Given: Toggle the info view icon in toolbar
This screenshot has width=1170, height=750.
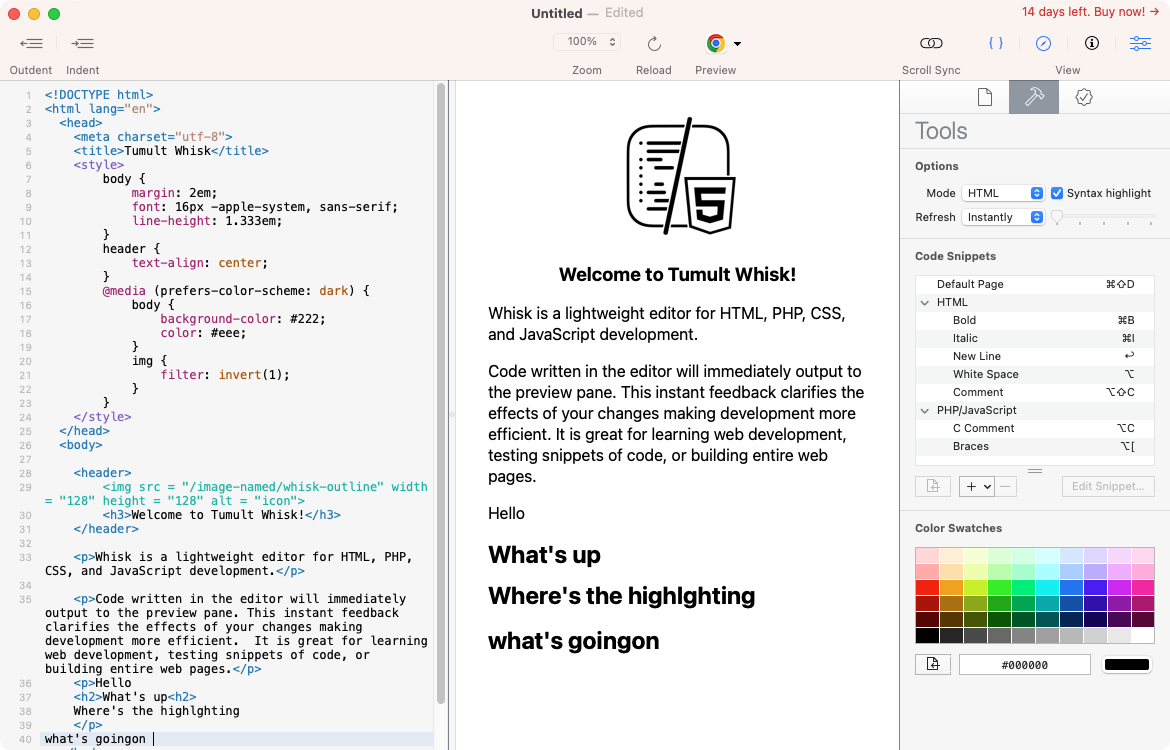Looking at the screenshot, I should coord(1092,43).
